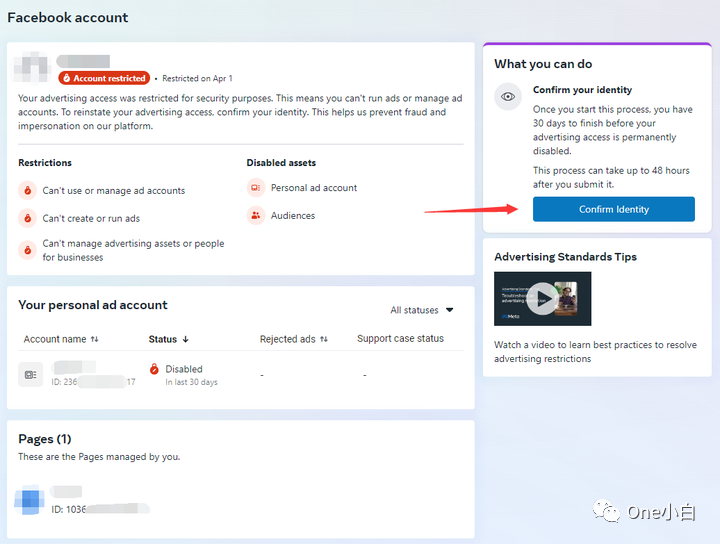Click the restriction icon for Can't manage advertising assets
Viewport: 720px width, 544px height.
28,250
